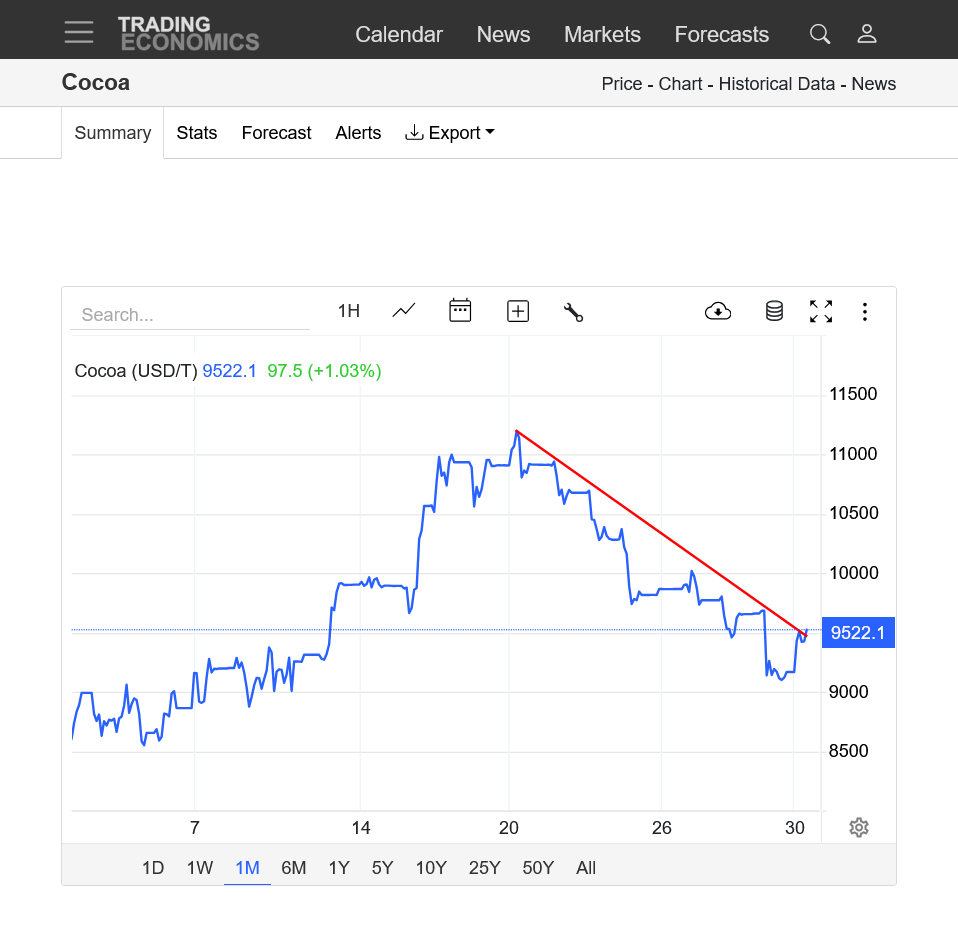This screenshot has height=926, width=958.
Task: Expand the Export dropdown
Action: coord(450,133)
